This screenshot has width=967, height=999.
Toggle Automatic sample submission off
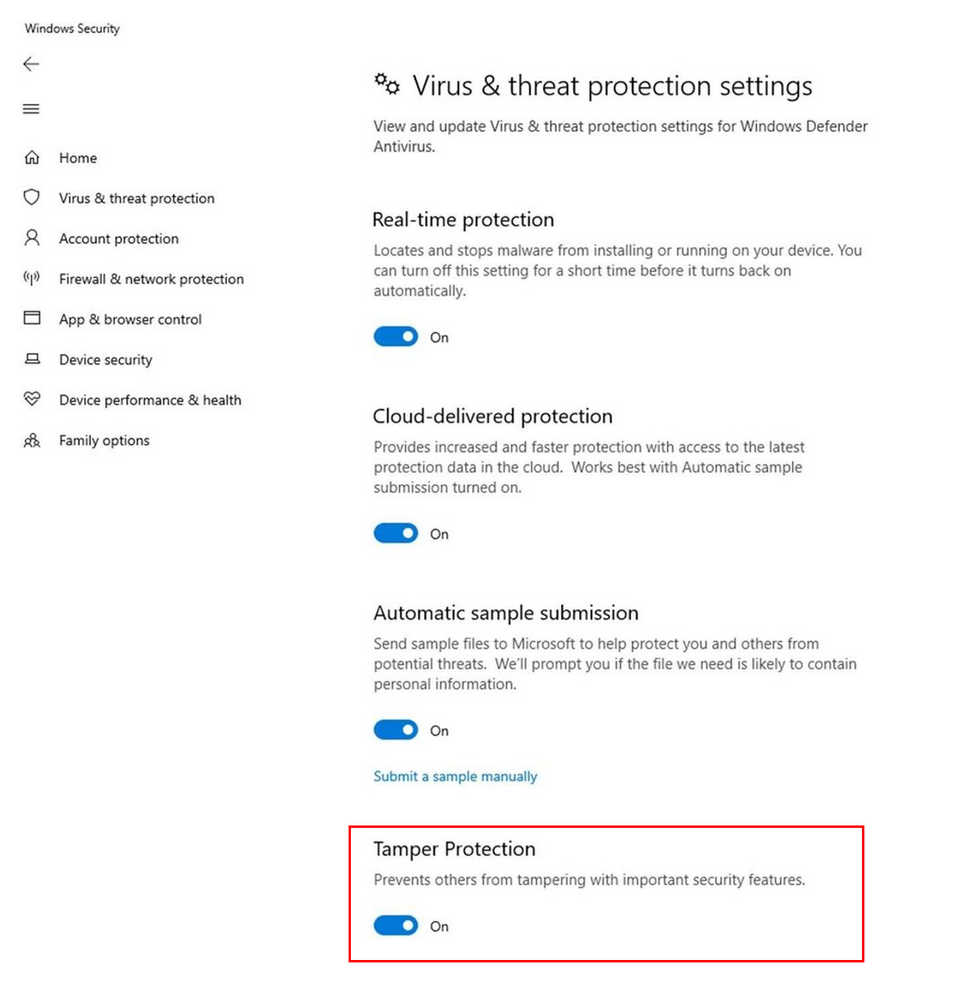396,731
